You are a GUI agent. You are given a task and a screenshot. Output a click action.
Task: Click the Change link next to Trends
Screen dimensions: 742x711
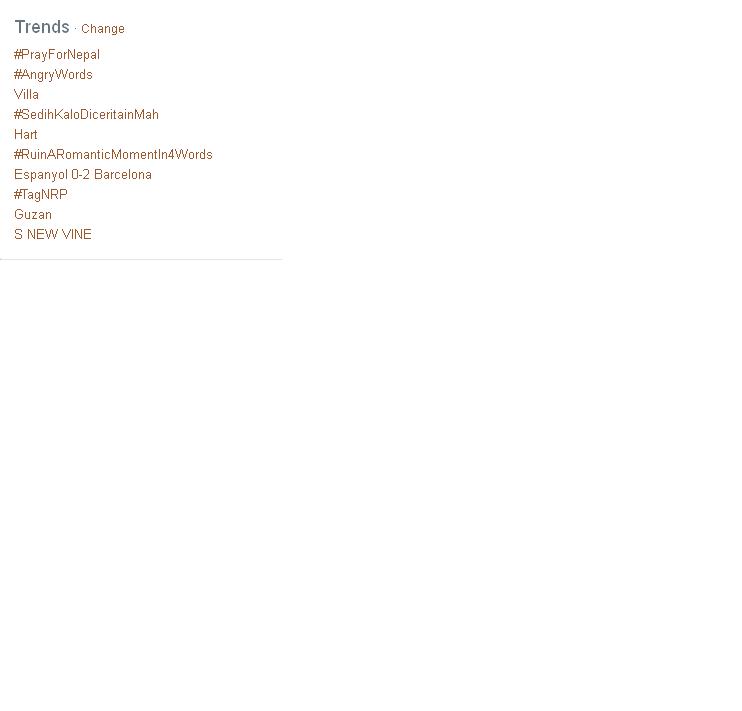tap(103, 29)
